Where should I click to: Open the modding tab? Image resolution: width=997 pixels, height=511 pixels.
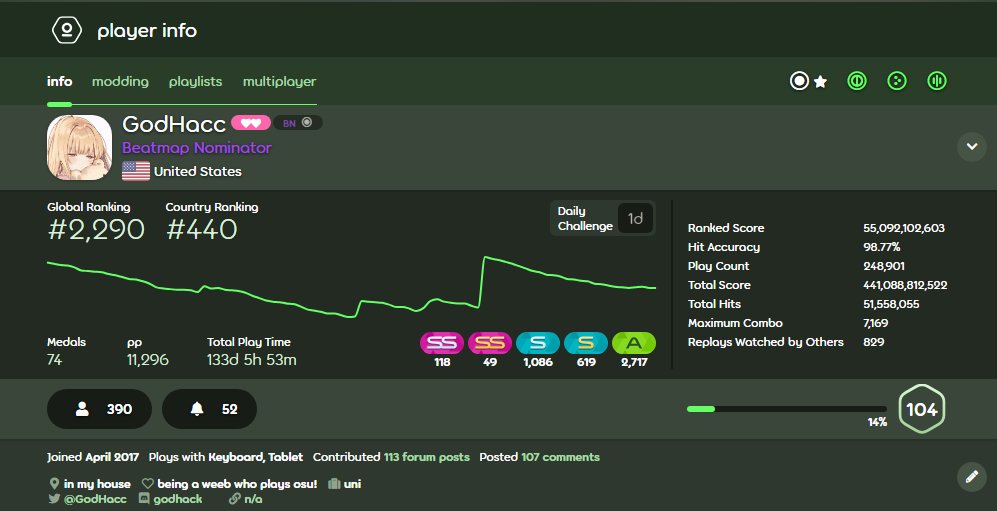[120, 81]
